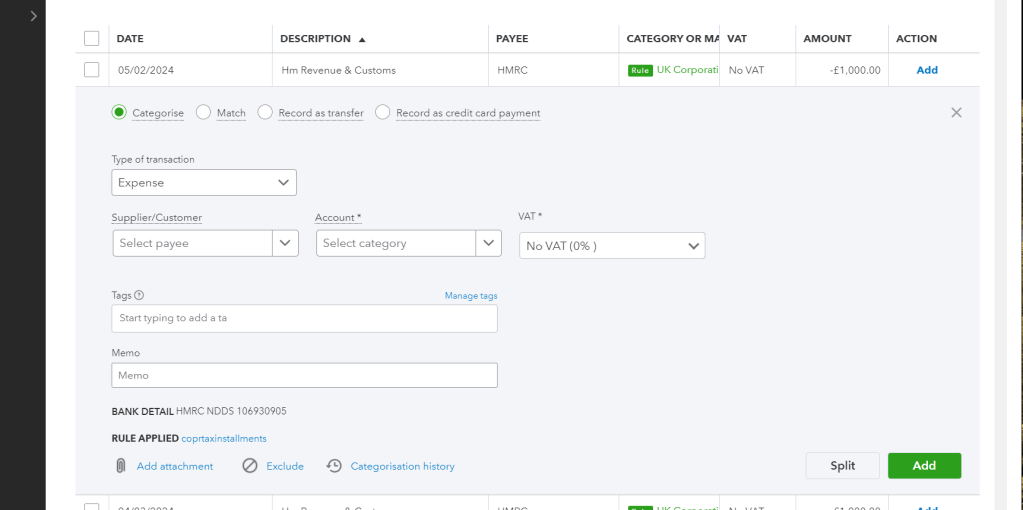Open the No VAT (0%) dropdown
This screenshot has height=510, width=1023.
612,246
